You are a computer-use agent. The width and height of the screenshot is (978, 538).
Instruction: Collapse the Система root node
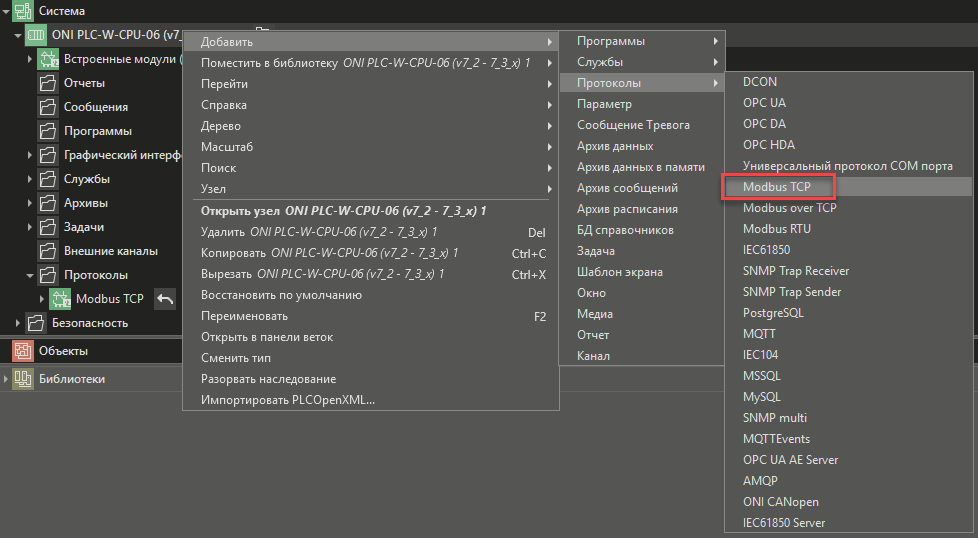[6, 11]
